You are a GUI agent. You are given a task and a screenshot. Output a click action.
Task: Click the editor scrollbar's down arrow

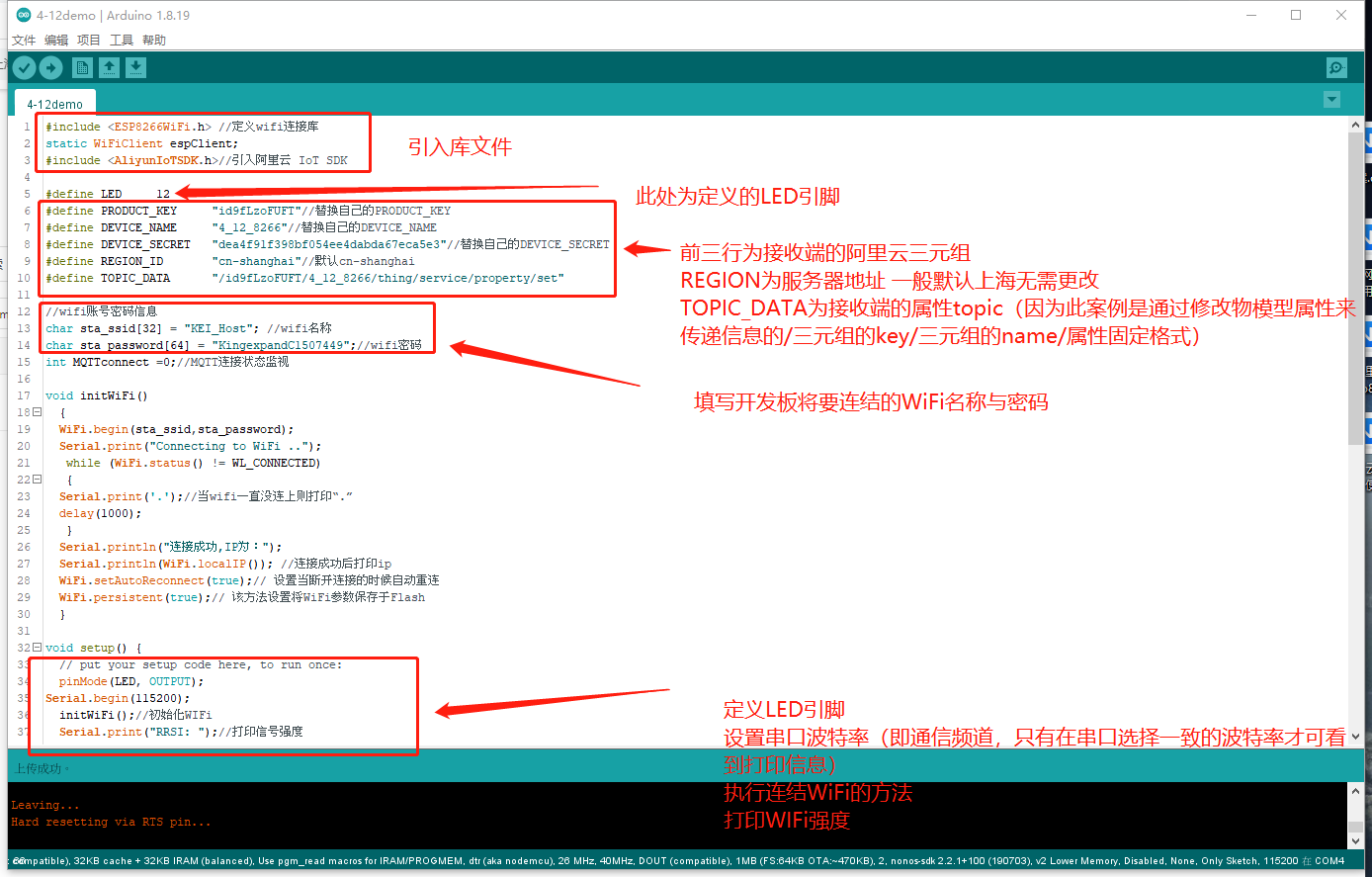point(1355,737)
